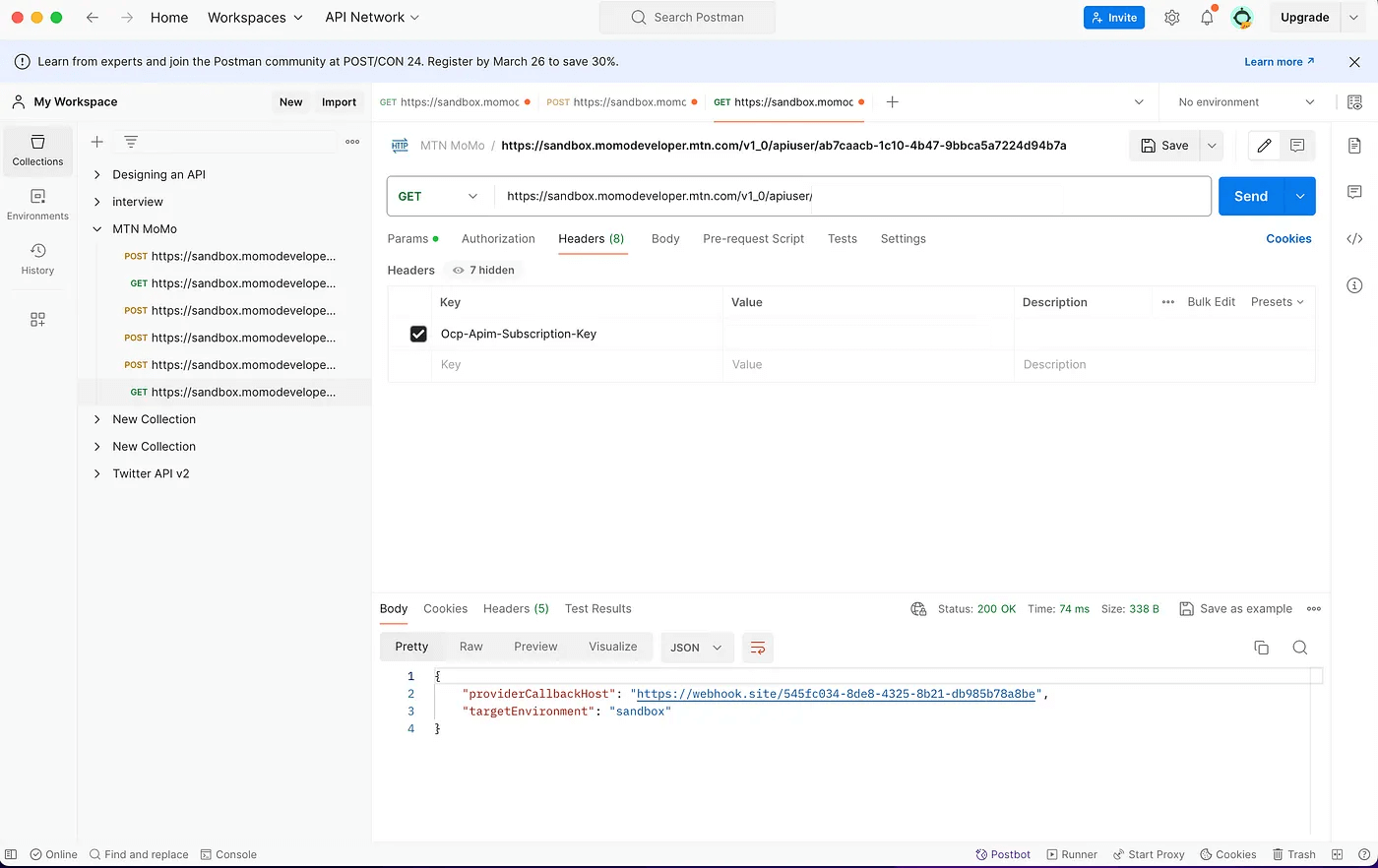This screenshot has height=868, width=1378.
Task: Open the comments icon beside pencil
Action: [1297, 146]
